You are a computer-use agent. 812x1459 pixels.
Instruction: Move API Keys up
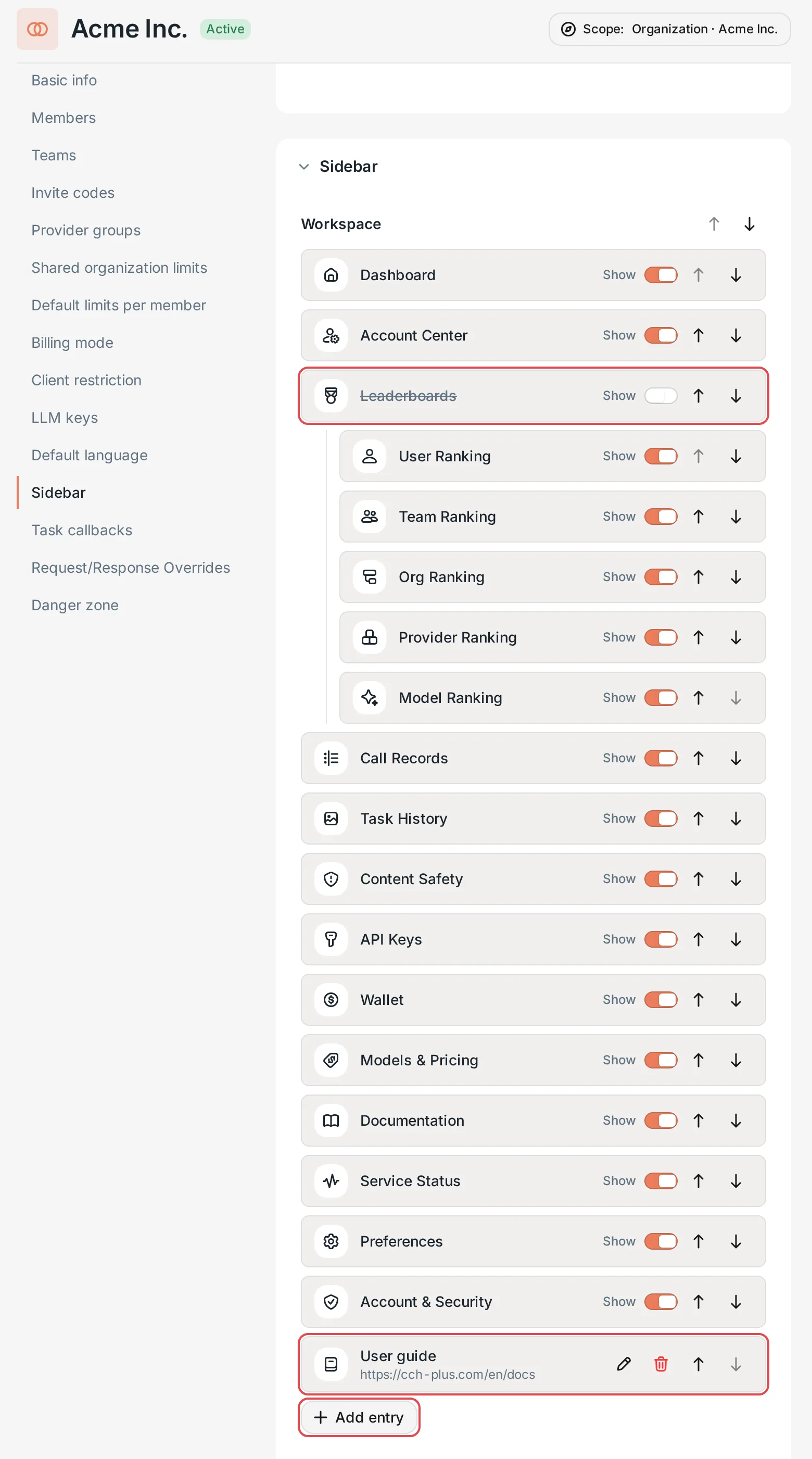(698, 939)
